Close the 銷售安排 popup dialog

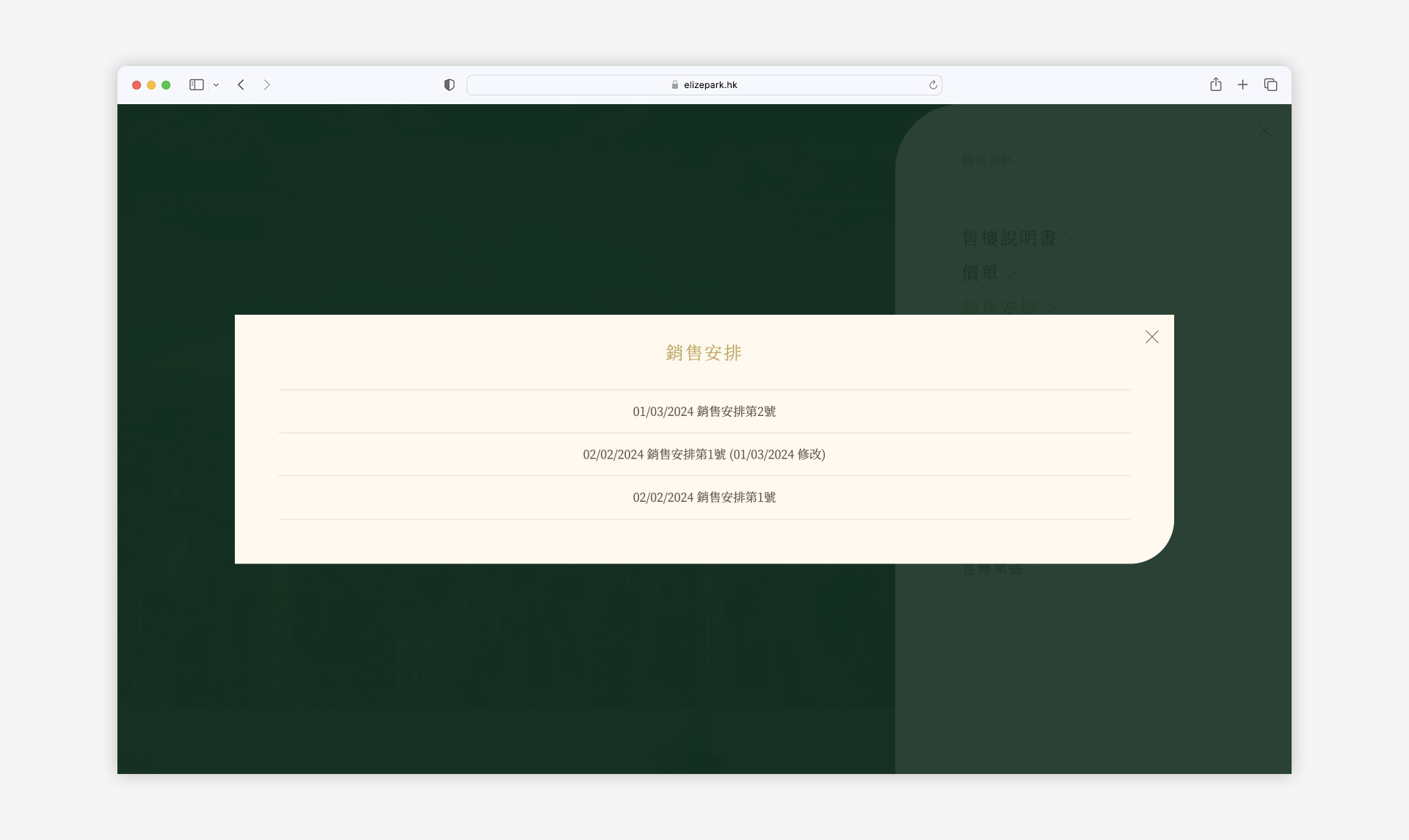[x=1151, y=337]
